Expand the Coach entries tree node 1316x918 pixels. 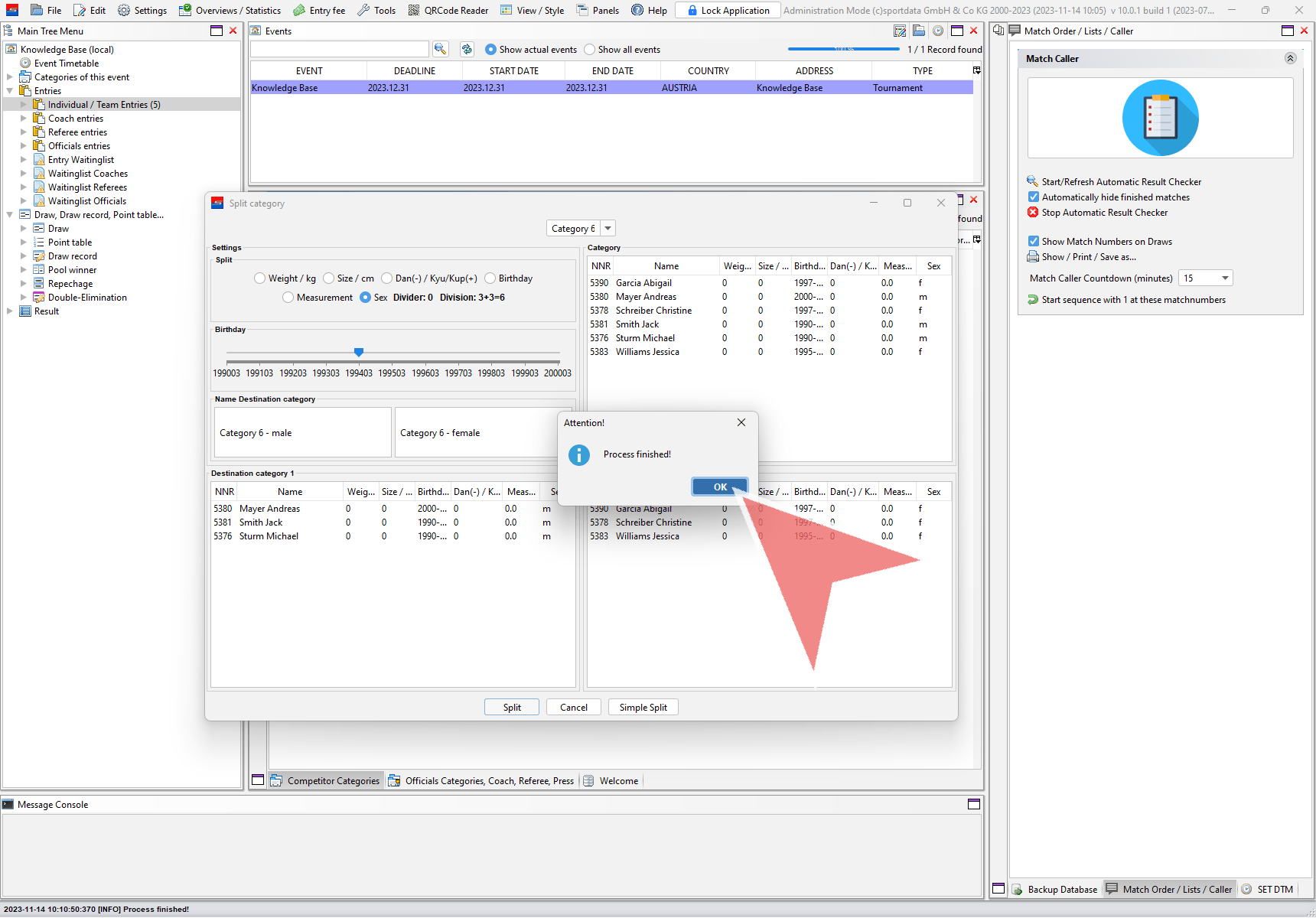[x=24, y=119]
